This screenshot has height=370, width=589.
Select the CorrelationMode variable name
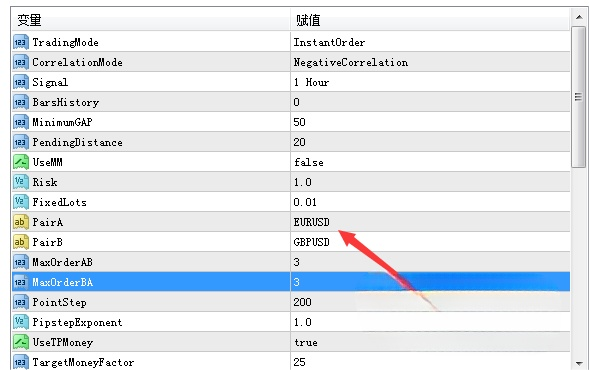77,62
